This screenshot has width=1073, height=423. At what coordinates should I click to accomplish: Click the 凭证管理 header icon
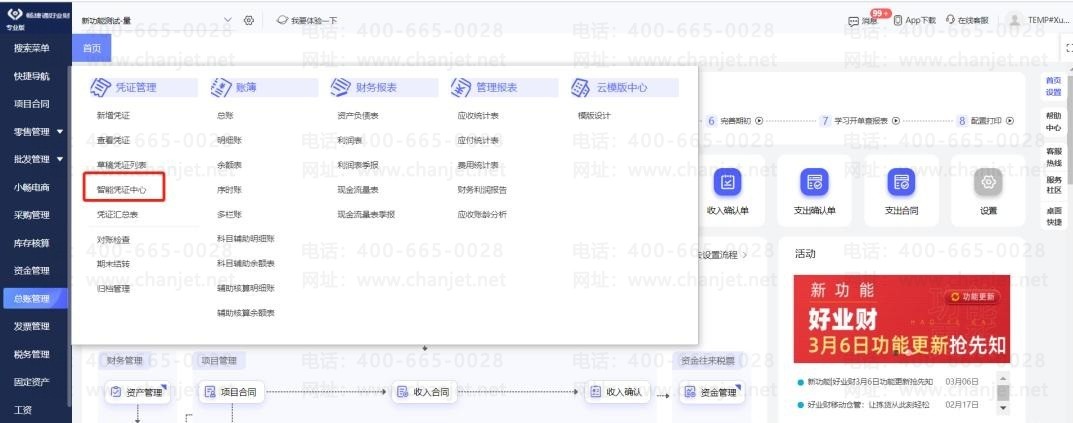tap(101, 88)
